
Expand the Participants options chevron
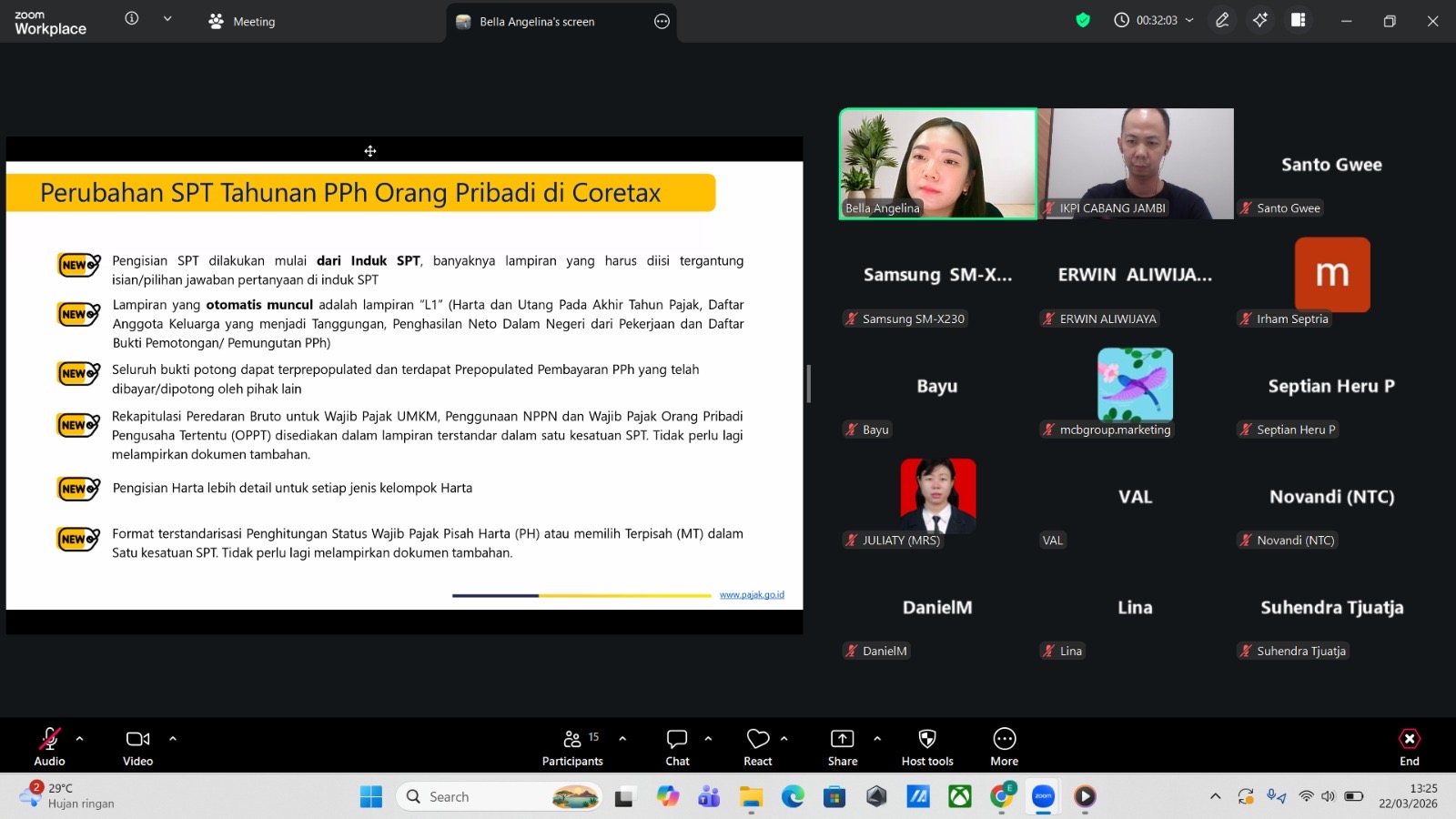point(622,738)
